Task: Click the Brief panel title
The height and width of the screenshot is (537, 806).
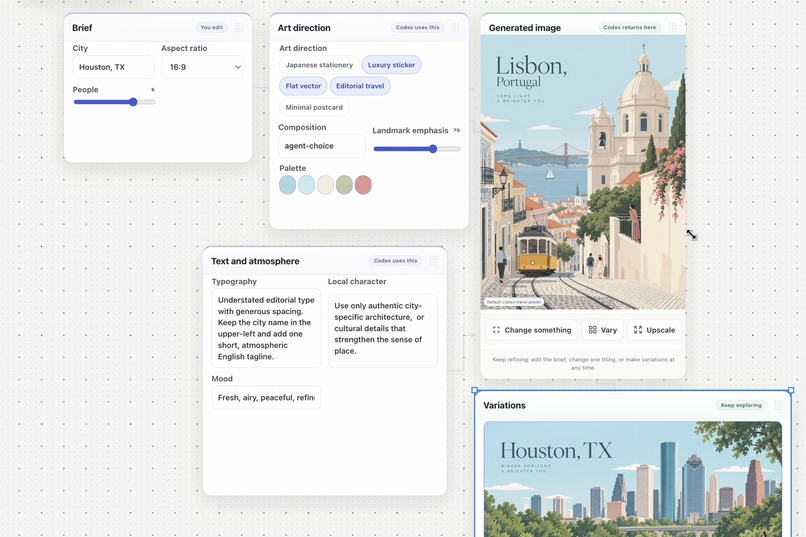Action: tap(82, 28)
